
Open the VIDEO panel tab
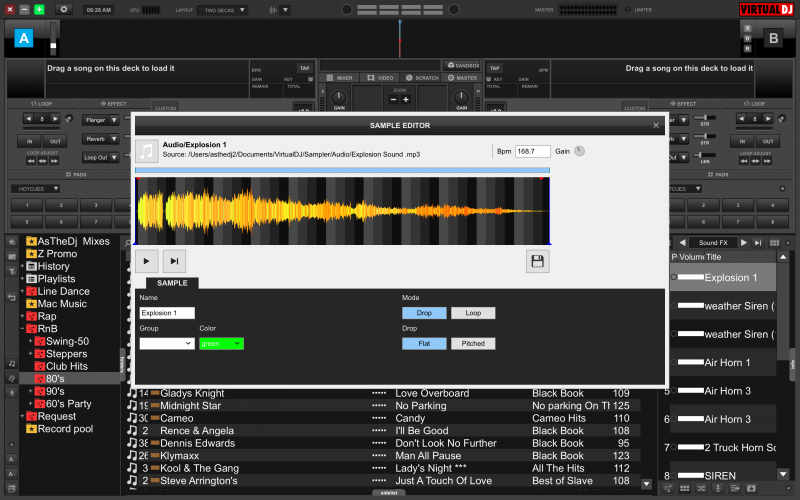point(381,78)
